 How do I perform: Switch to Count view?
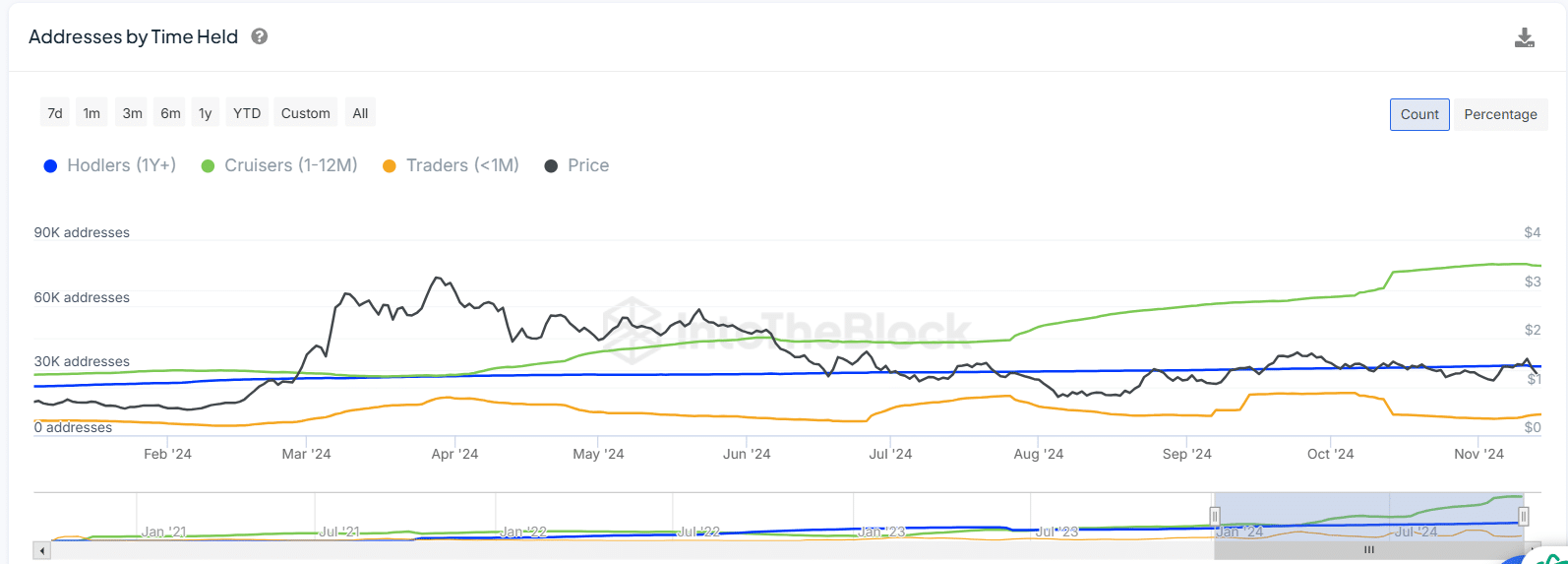pos(1418,114)
